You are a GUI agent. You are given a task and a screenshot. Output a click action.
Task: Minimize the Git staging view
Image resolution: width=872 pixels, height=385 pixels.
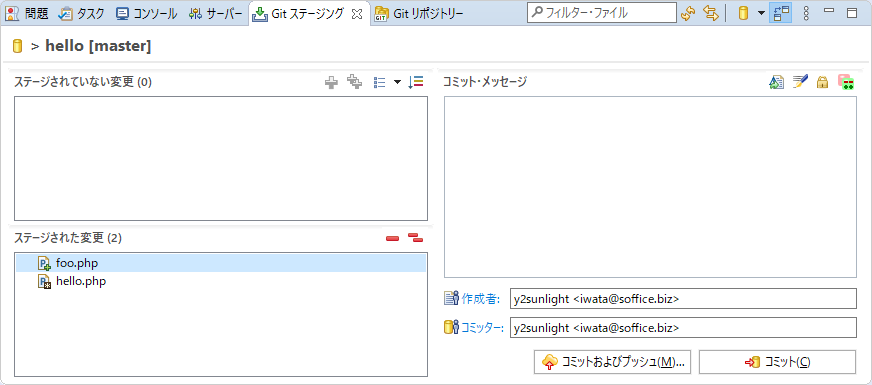(x=829, y=11)
